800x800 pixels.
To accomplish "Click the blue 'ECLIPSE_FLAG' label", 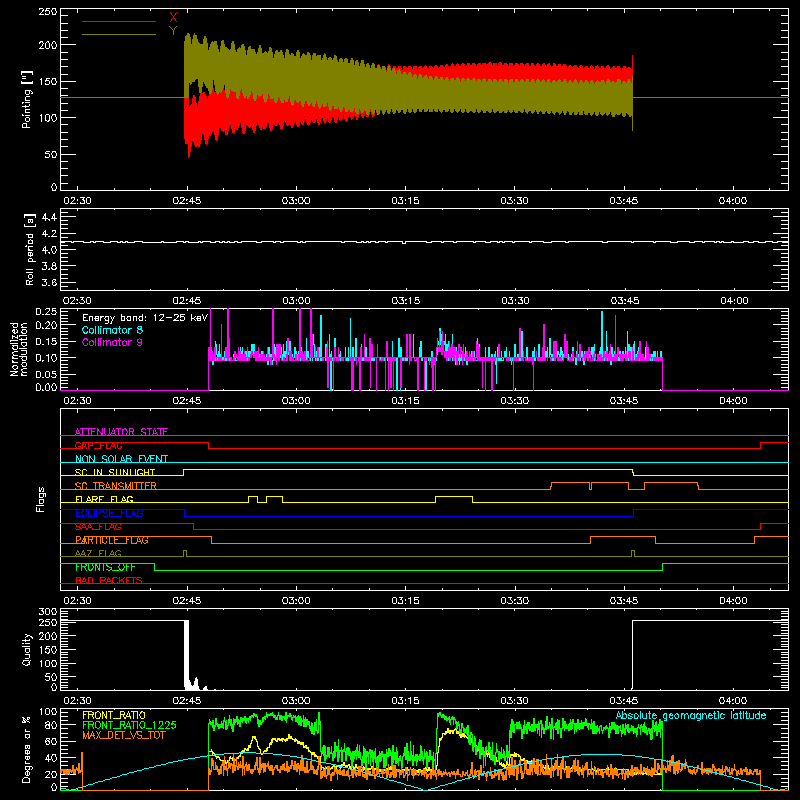I will pyautogui.click(x=109, y=513).
